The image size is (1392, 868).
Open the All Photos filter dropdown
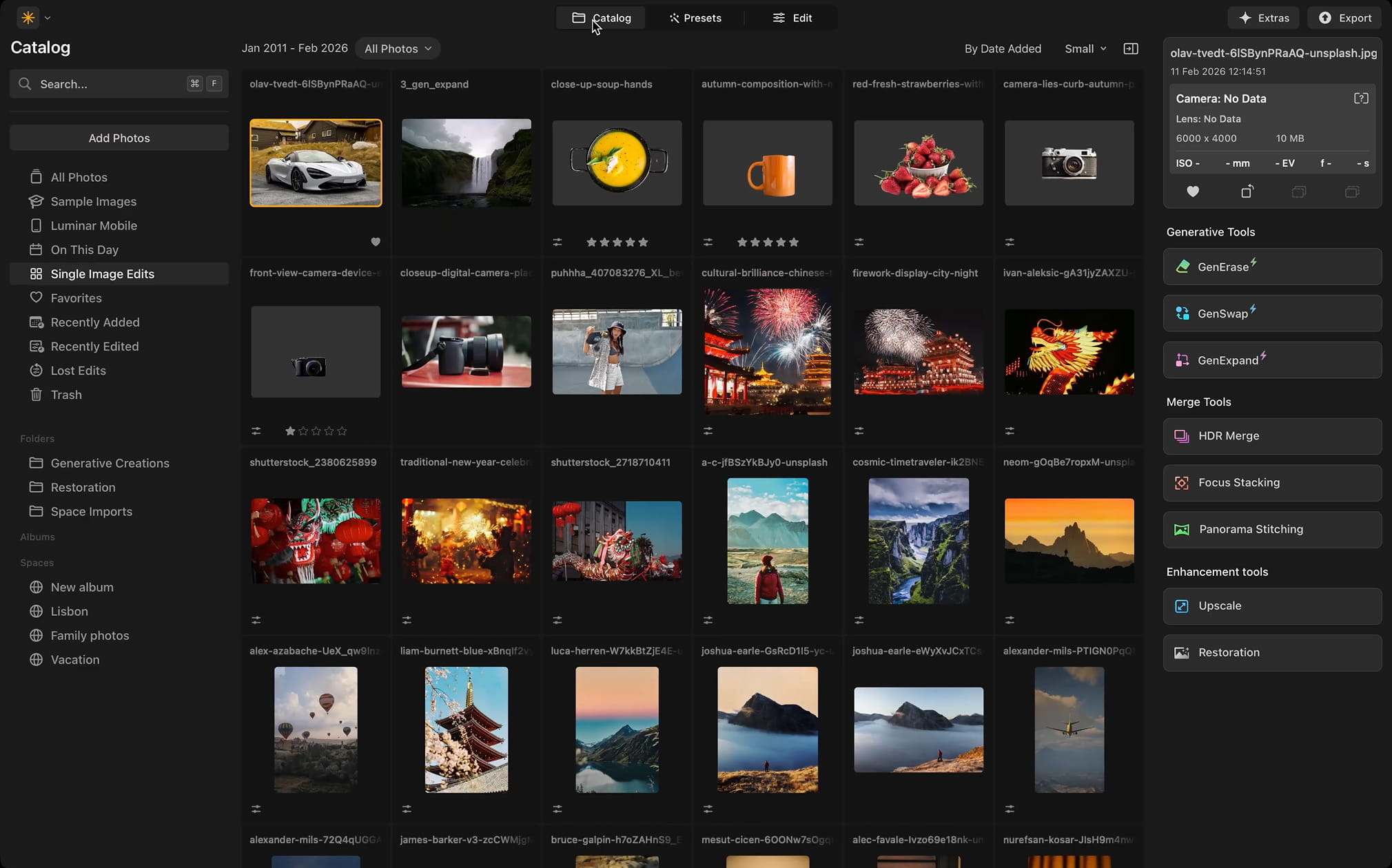click(397, 48)
